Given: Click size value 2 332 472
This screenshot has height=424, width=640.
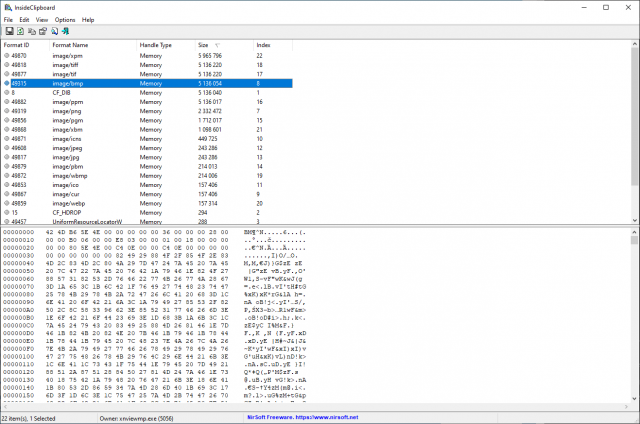Looking at the screenshot, I should [x=210, y=111].
